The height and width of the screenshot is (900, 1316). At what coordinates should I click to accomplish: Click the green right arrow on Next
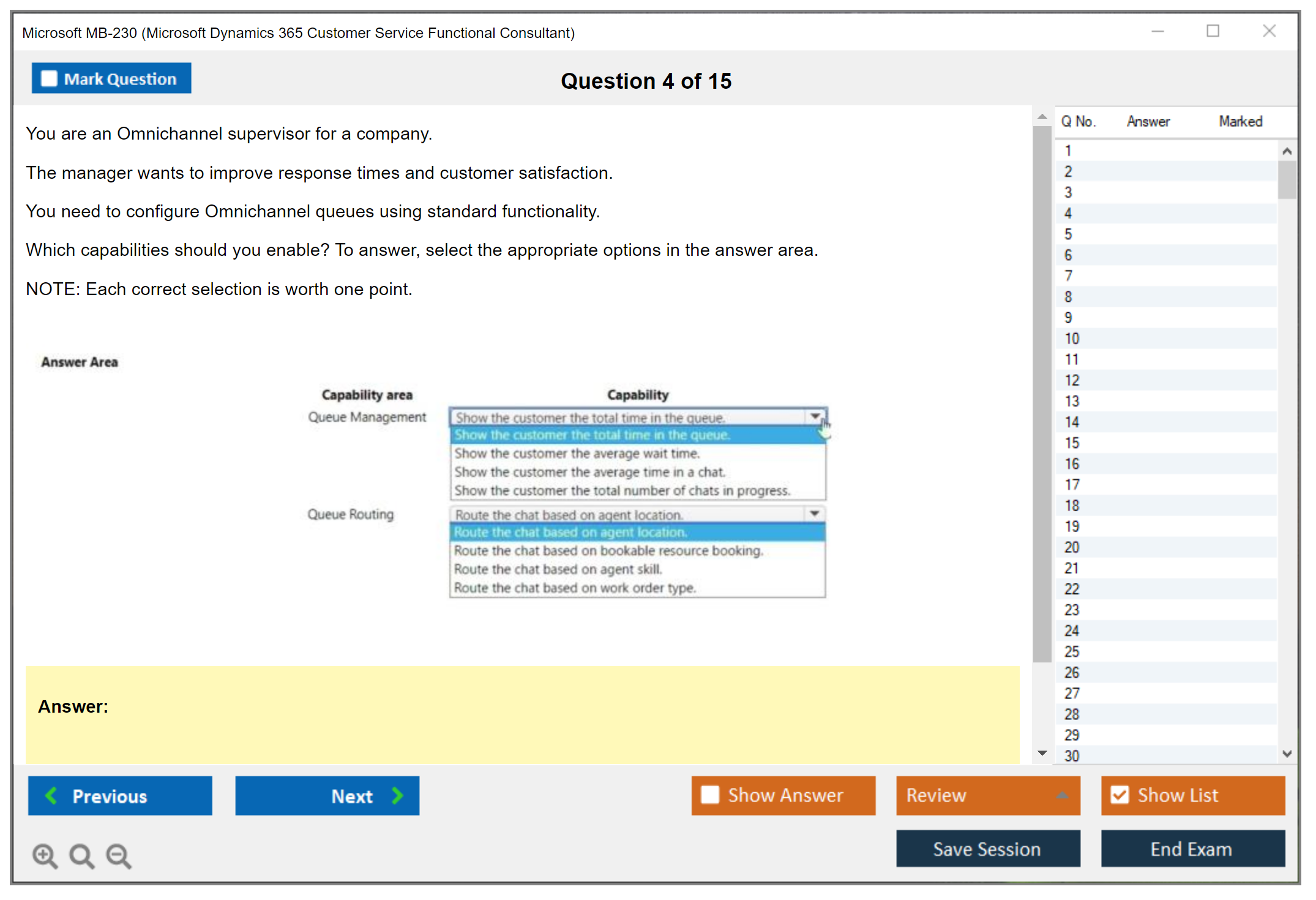click(x=398, y=795)
